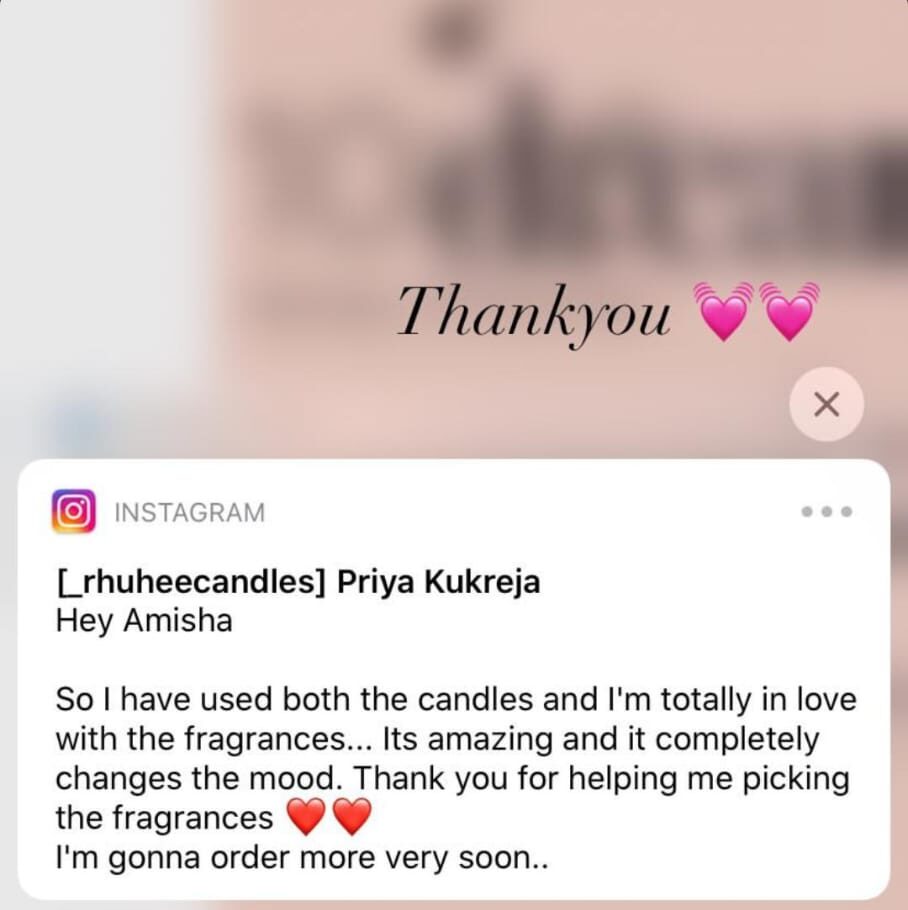Screen dimensions: 908x910
Task: Open sender name Priya Kukreja
Action: pyautogui.click(x=438, y=581)
